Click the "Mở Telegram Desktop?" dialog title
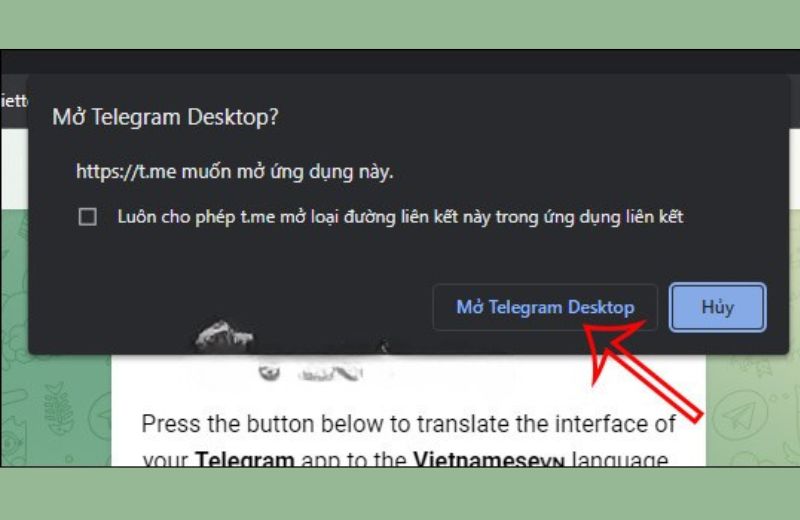Screen dimensions: 800x520 pyautogui.click(x=165, y=117)
